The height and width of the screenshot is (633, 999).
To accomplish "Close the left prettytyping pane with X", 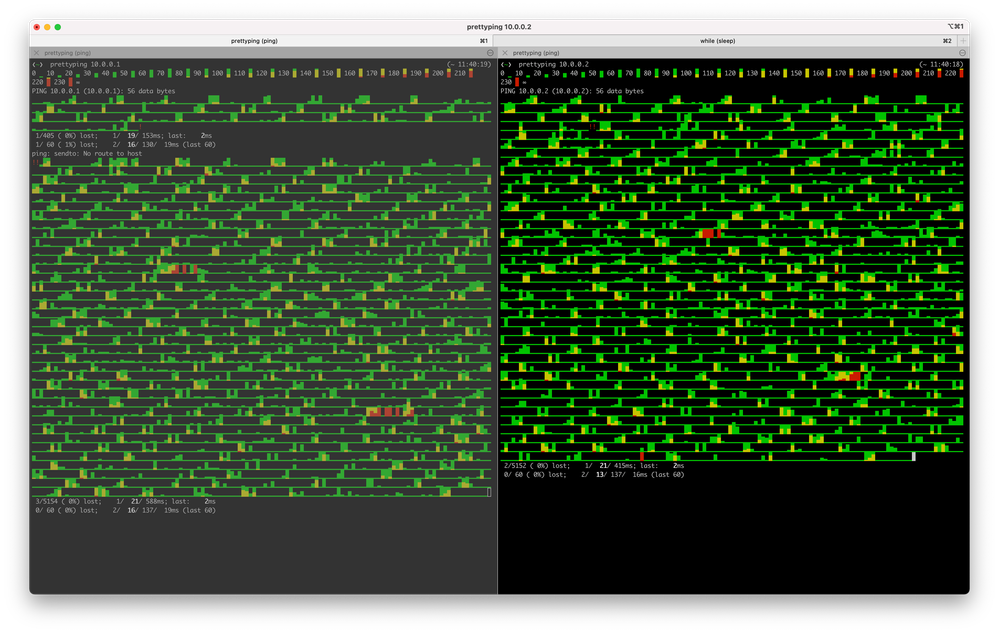I will pos(36,53).
